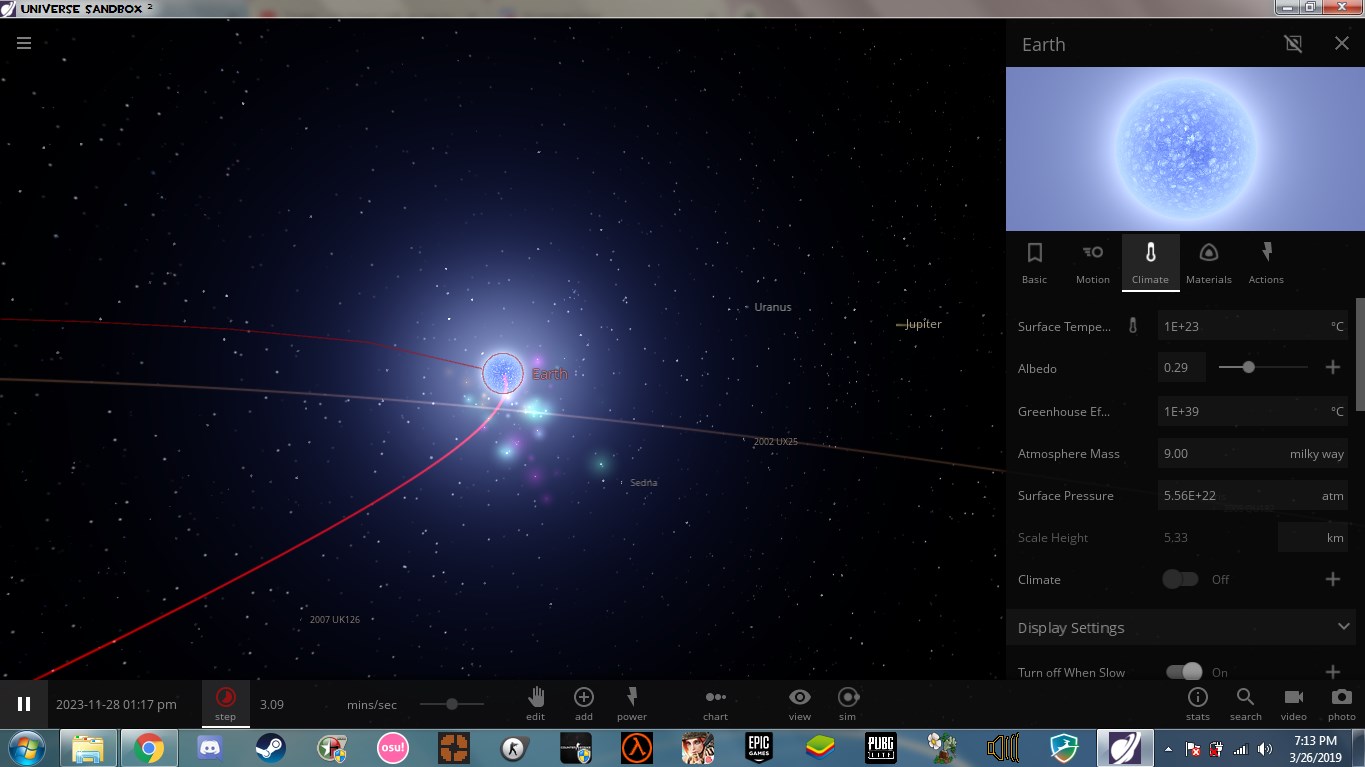Switch to the Basic tab
Image resolution: width=1365 pixels, height=767 pixels.
pos(1035,262)
